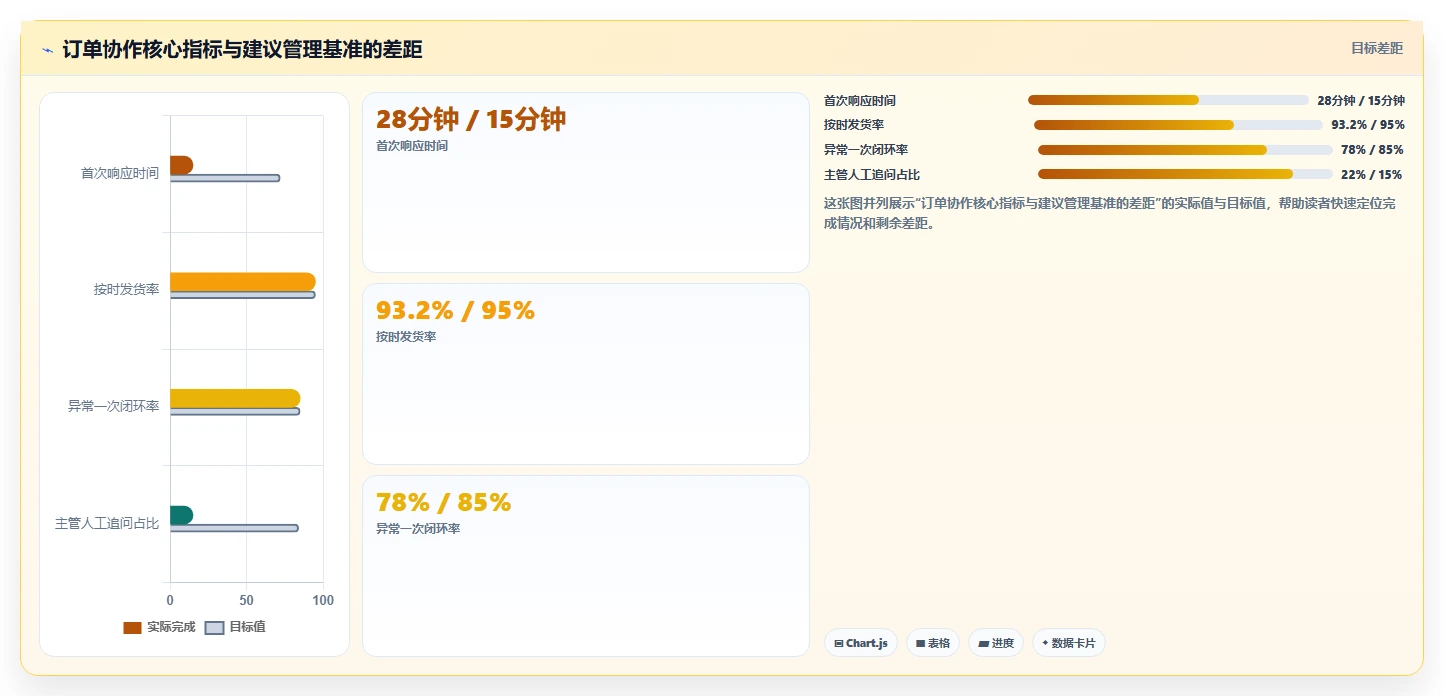Toggle the 实际完成 legend swatch

point(132,628)
